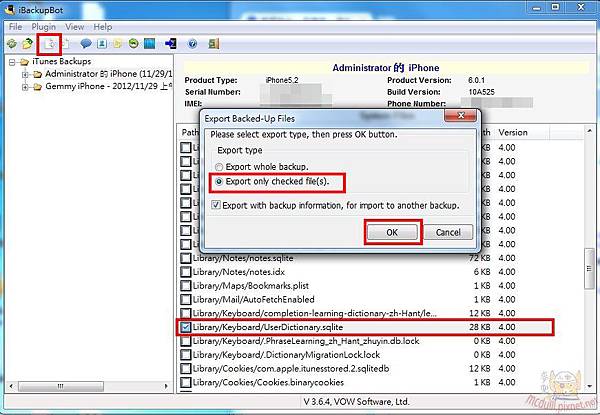Maximize the iBackupBot window

pos(556,7)
